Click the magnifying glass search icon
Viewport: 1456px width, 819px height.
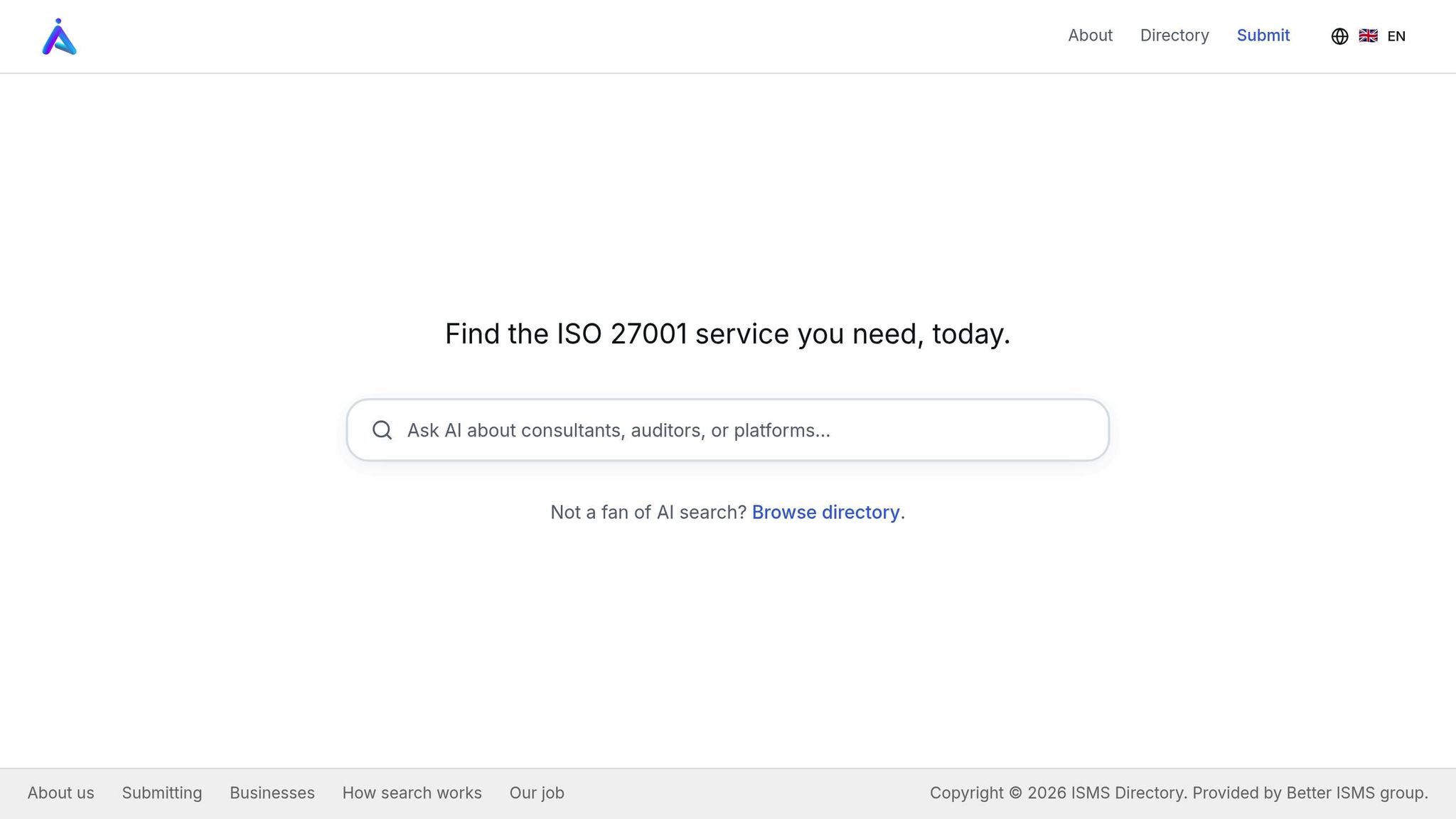(x=382, y=429)
